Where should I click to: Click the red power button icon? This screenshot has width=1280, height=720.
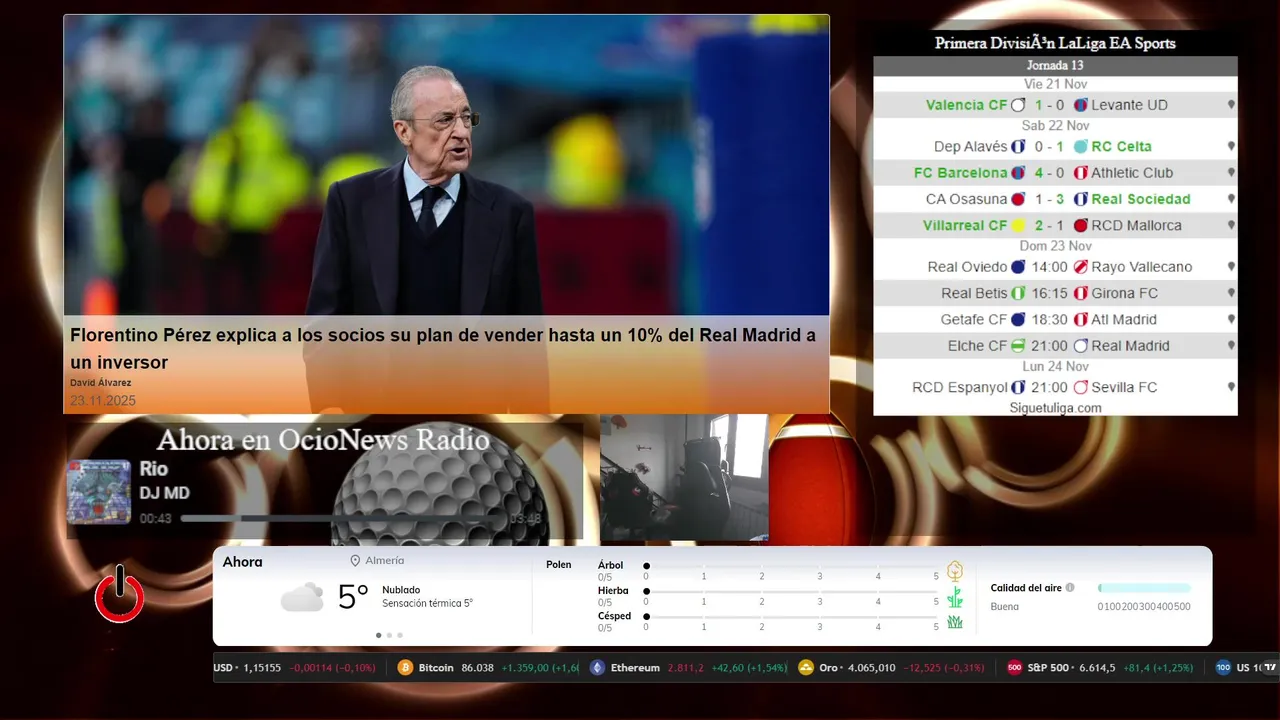[x=120, y=594]
